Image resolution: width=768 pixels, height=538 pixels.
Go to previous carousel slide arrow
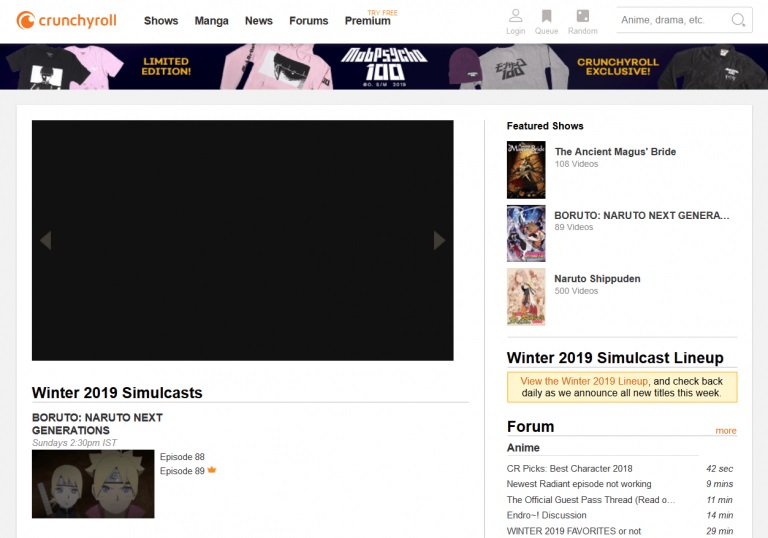(x=46, y=240)
